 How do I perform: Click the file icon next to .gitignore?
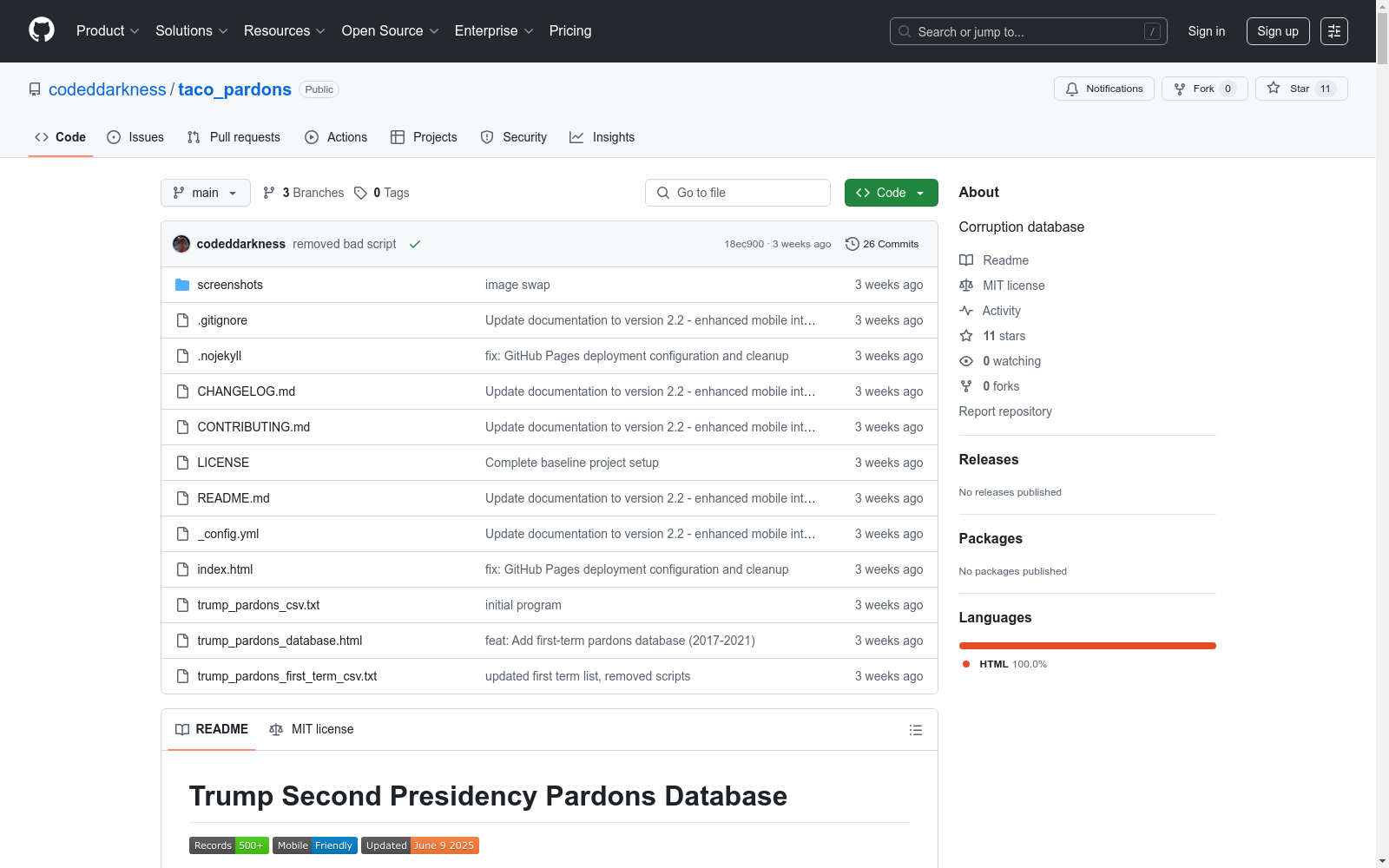tap(182, 320)
